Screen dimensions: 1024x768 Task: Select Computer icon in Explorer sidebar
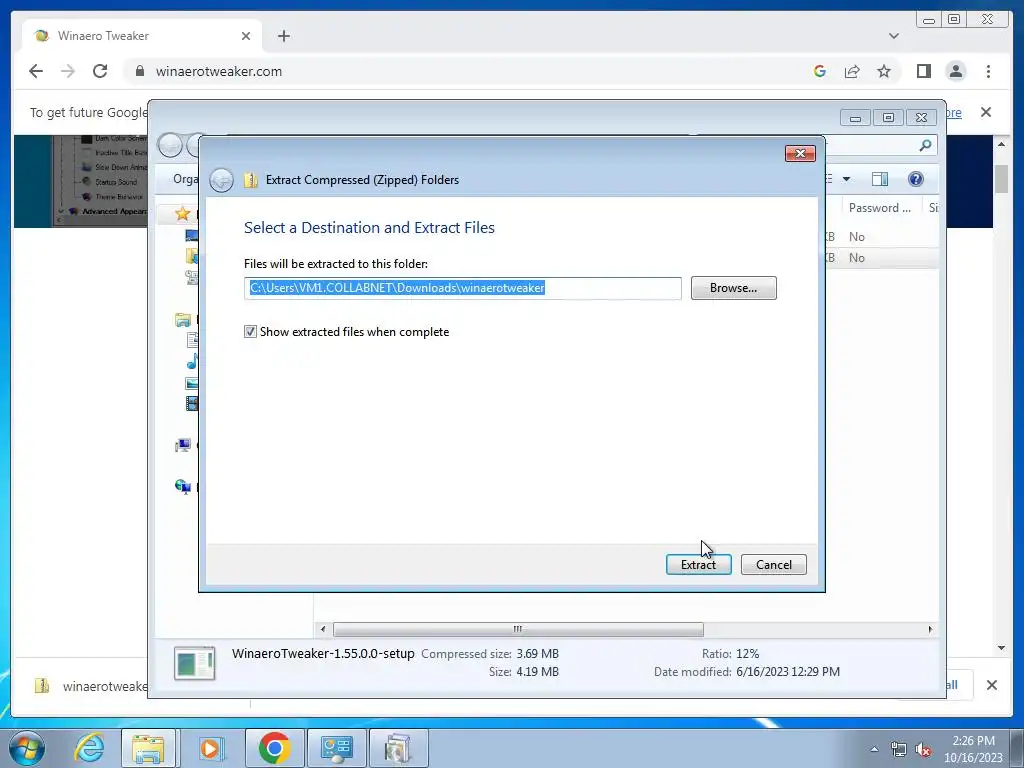coord(183,445)
